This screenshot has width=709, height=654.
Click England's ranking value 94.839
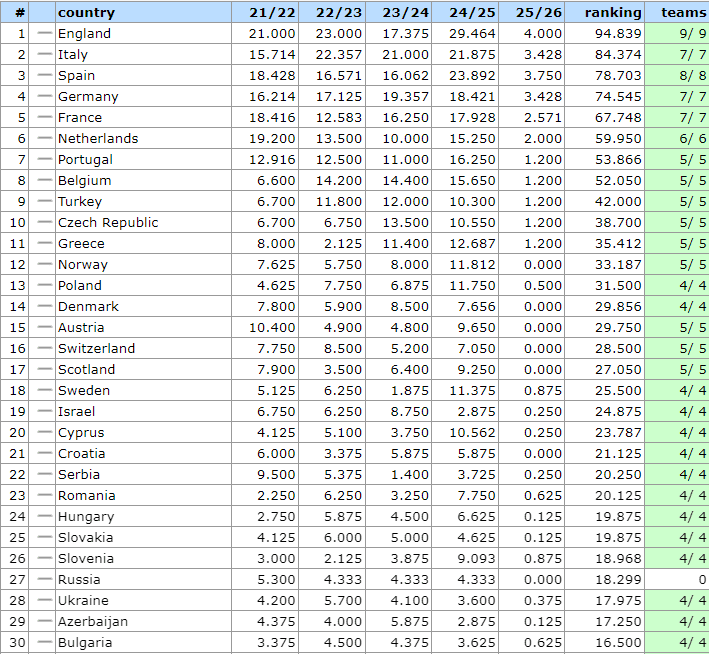click(x=618, y=33)
